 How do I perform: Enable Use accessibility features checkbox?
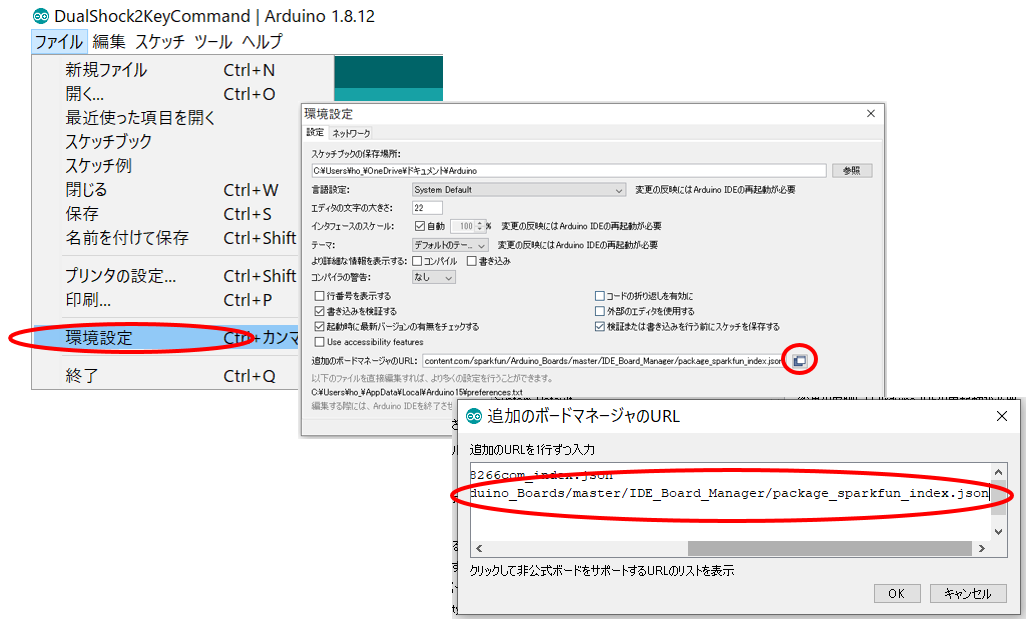point(319,342)
